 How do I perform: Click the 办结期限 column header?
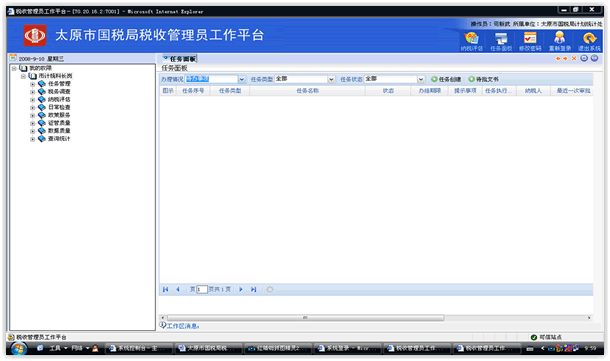click(429, 91)
